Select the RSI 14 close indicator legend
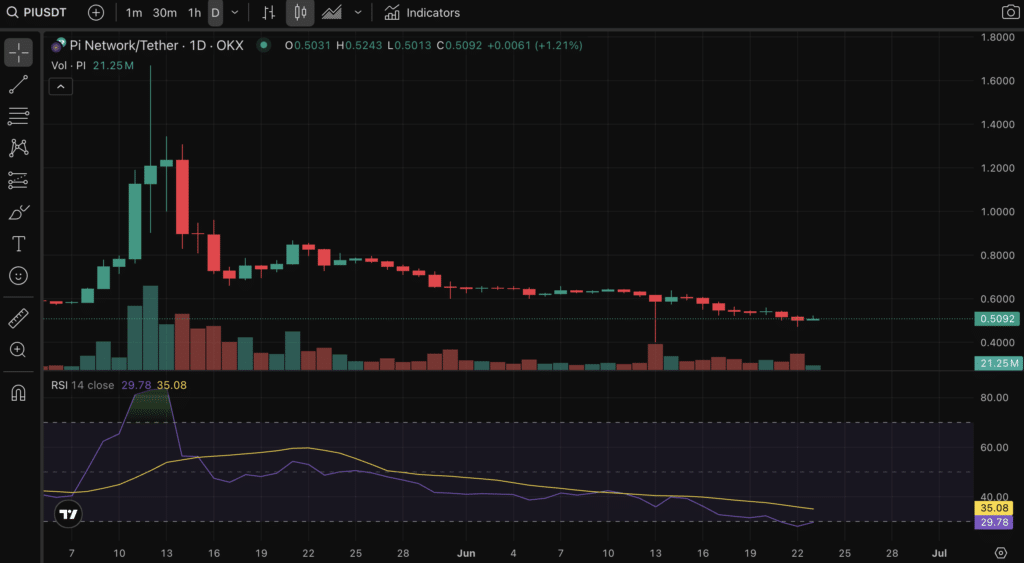The image size is (1024, 563). (x=82, y=385)
